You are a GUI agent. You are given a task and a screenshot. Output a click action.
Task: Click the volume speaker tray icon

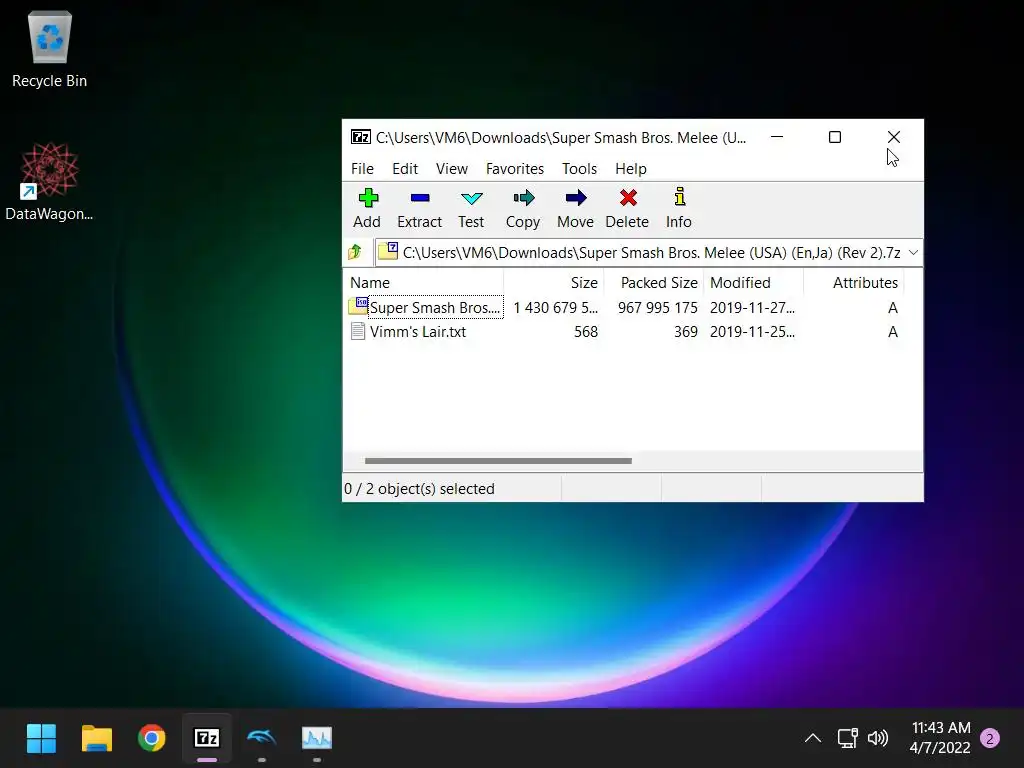point(878,738)
